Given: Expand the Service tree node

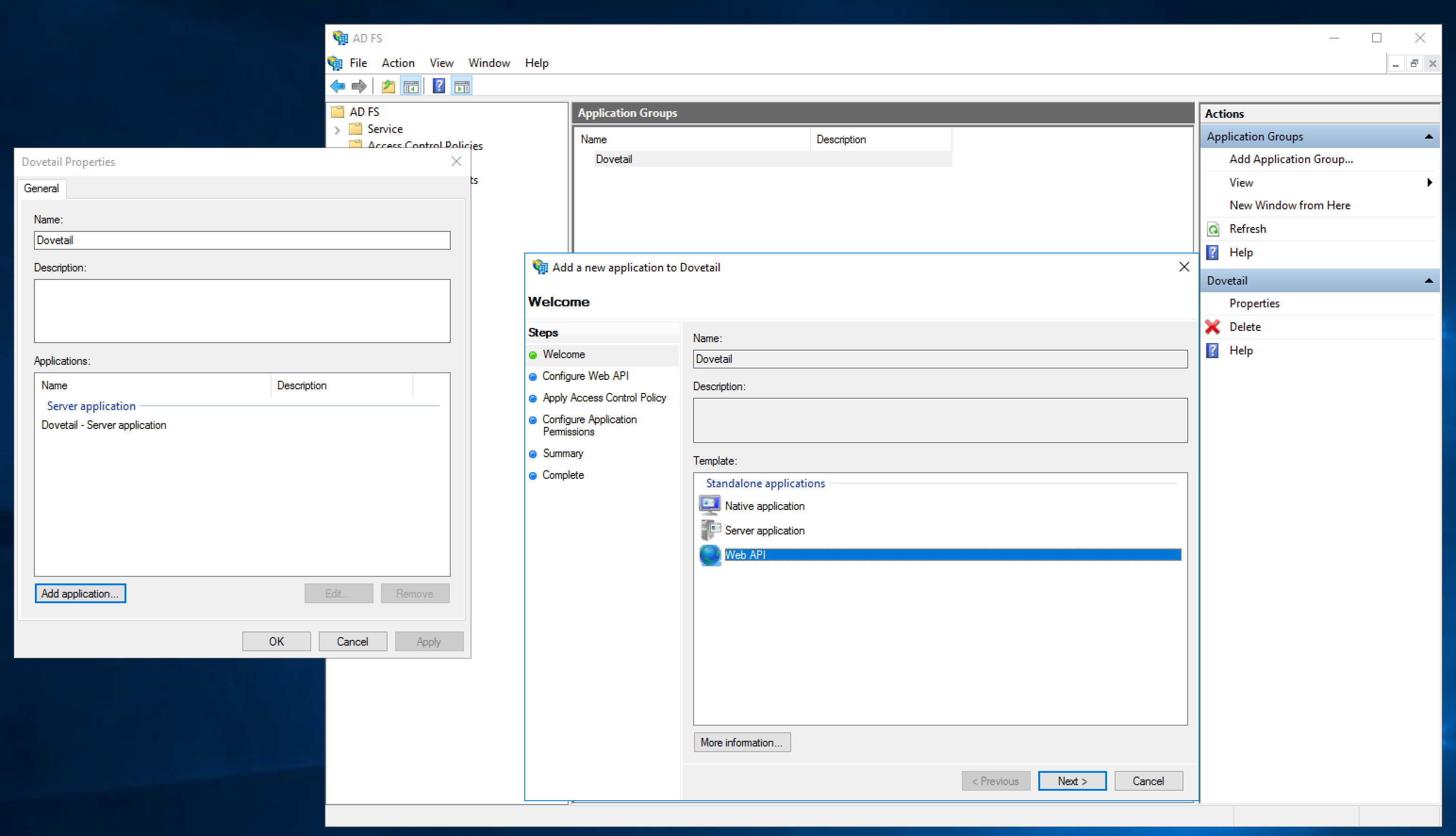Looking at the screenshot, I should click(x=338, y=130).
